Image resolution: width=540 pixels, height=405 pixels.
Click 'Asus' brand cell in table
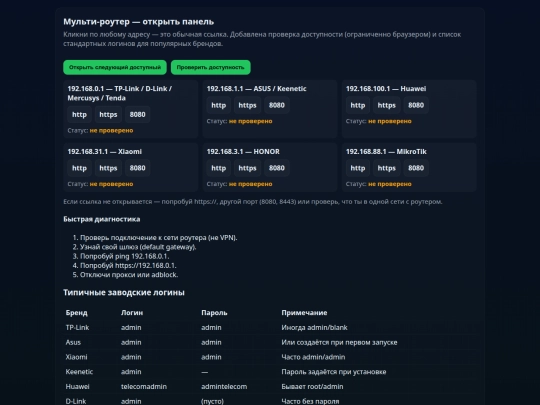[73, 342]
